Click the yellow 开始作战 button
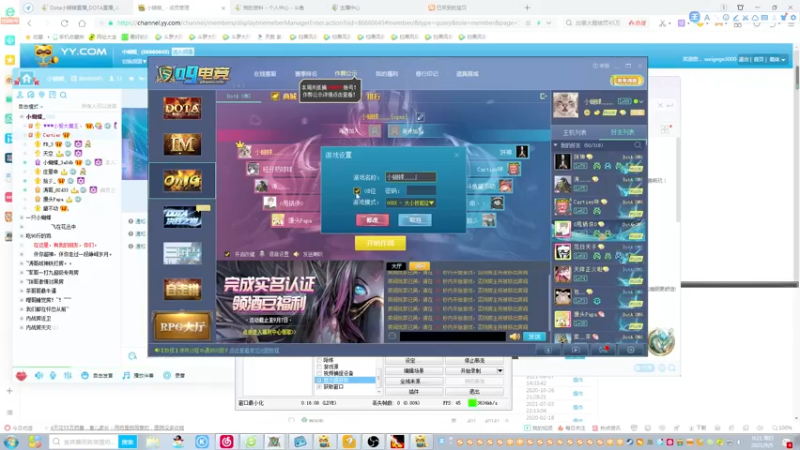The image size is (800, 450). tap(380, 243)
